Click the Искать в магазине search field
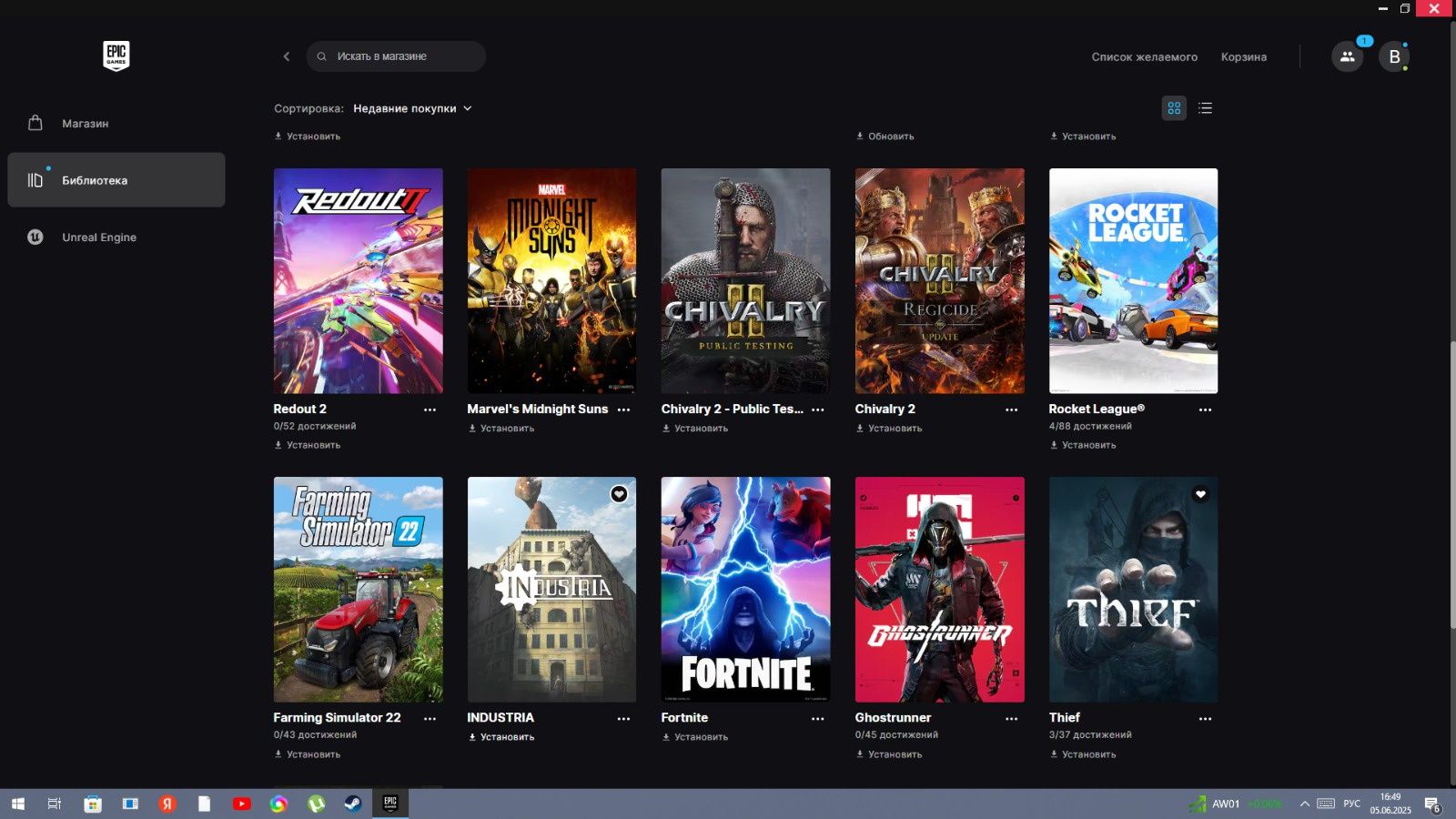Screen dimensions: 1456x819 [396, 56]
